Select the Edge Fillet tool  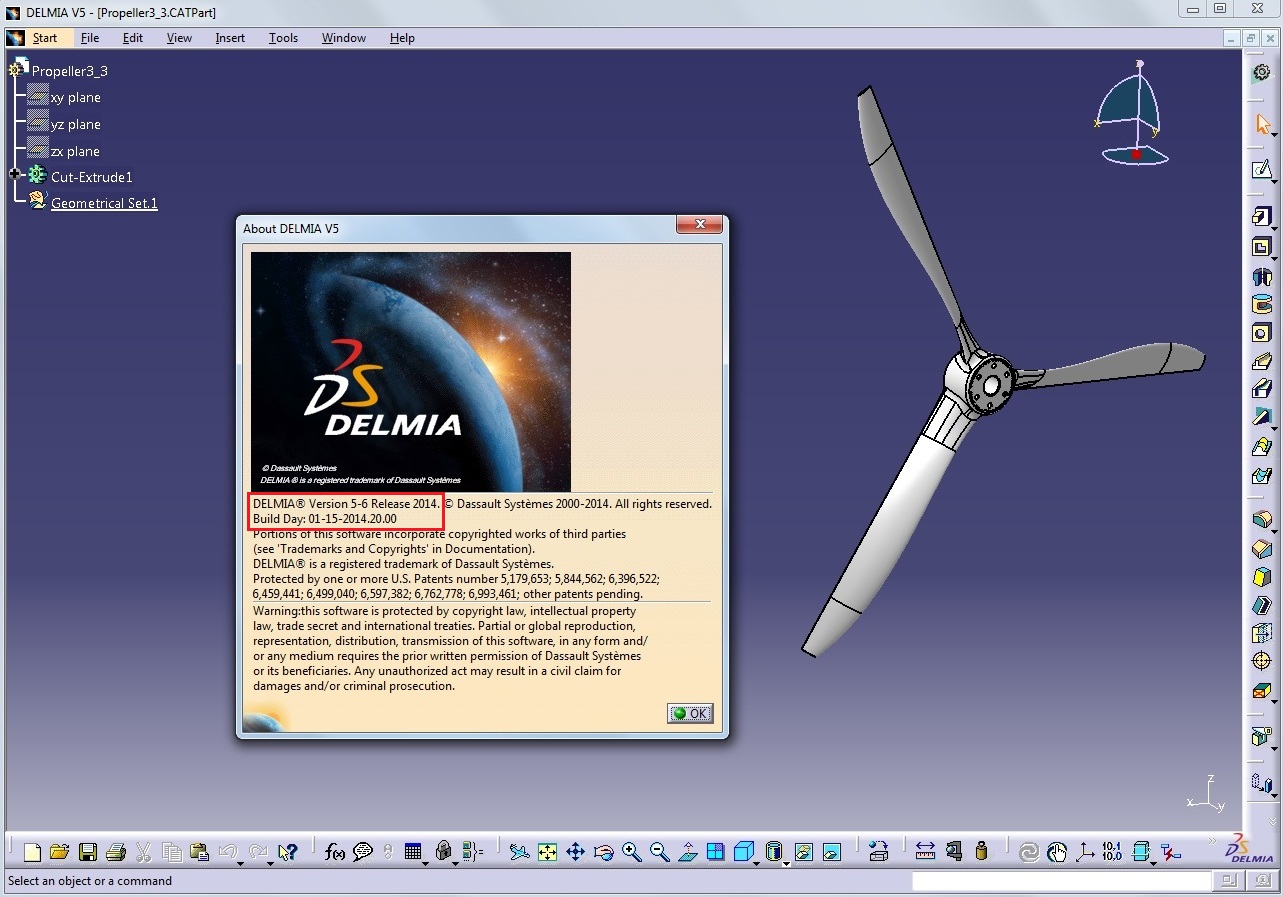(1261, 519)
